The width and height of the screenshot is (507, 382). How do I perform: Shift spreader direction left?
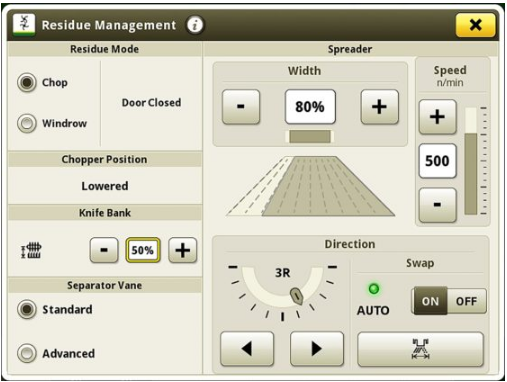(247, 349)
